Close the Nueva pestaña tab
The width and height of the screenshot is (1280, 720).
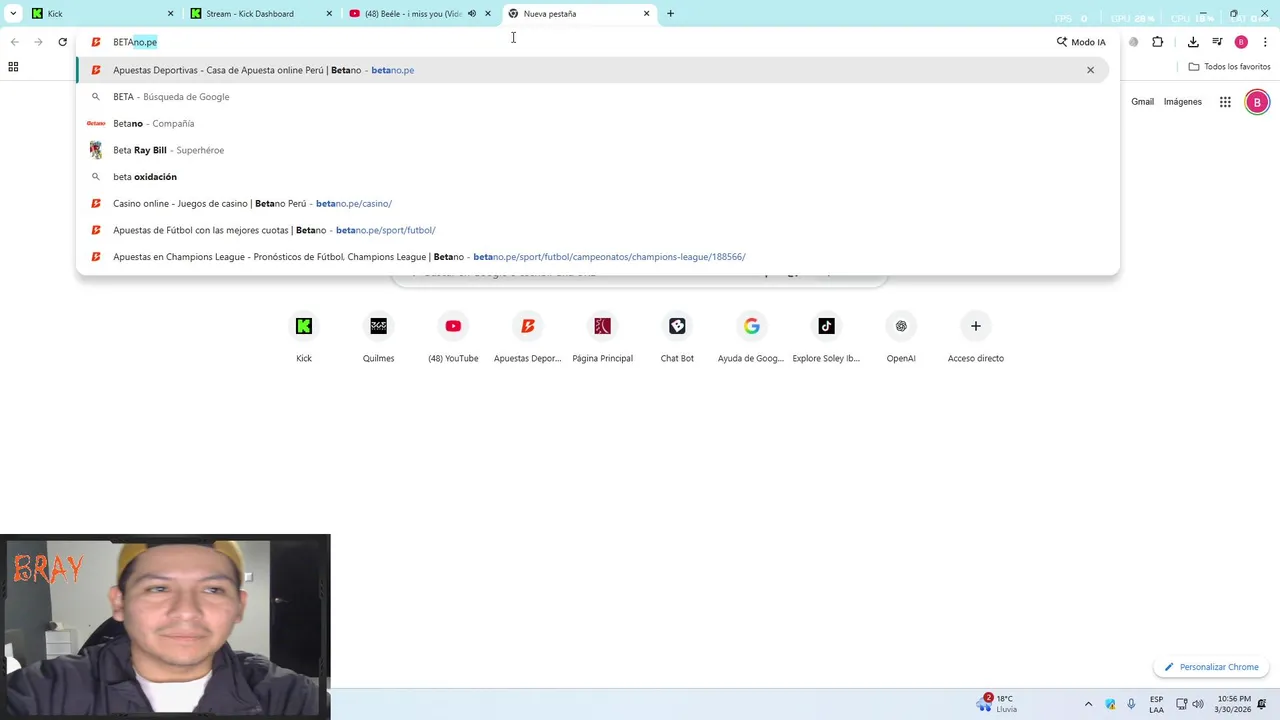point(646,14)
